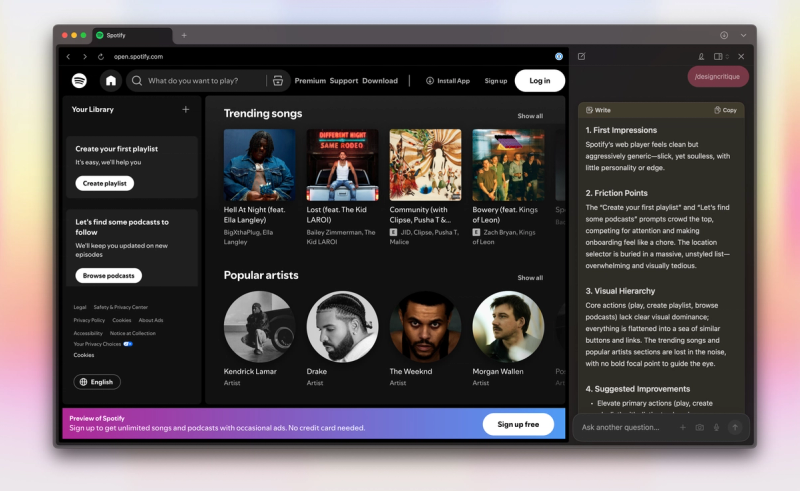
Task: Close the assistant side panel
Action: [741, 57]
